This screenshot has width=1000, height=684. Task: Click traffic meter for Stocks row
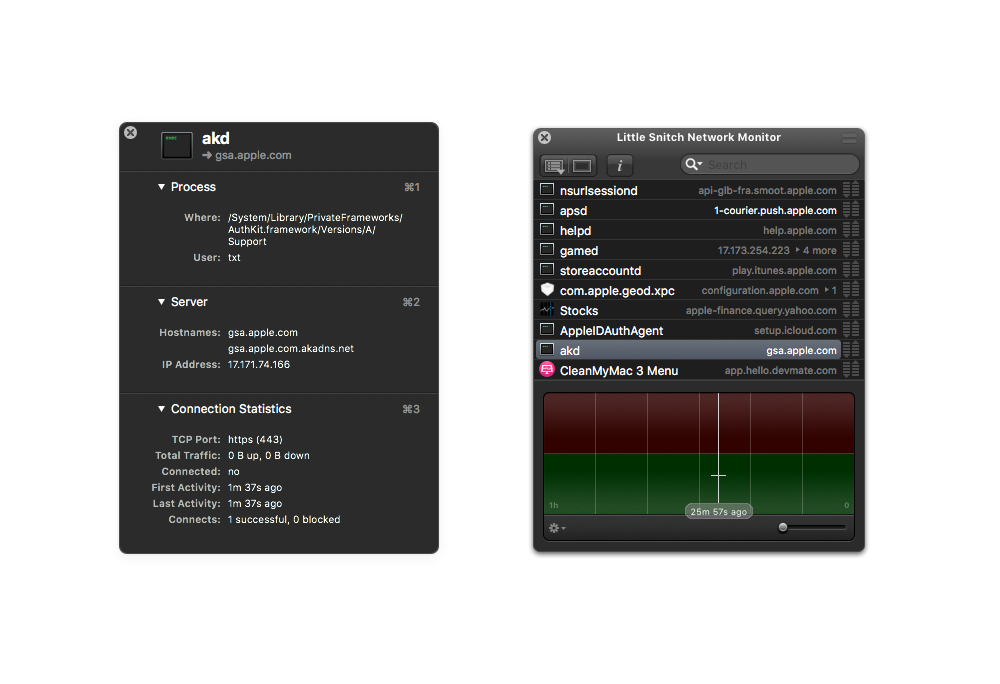point(851,310)
